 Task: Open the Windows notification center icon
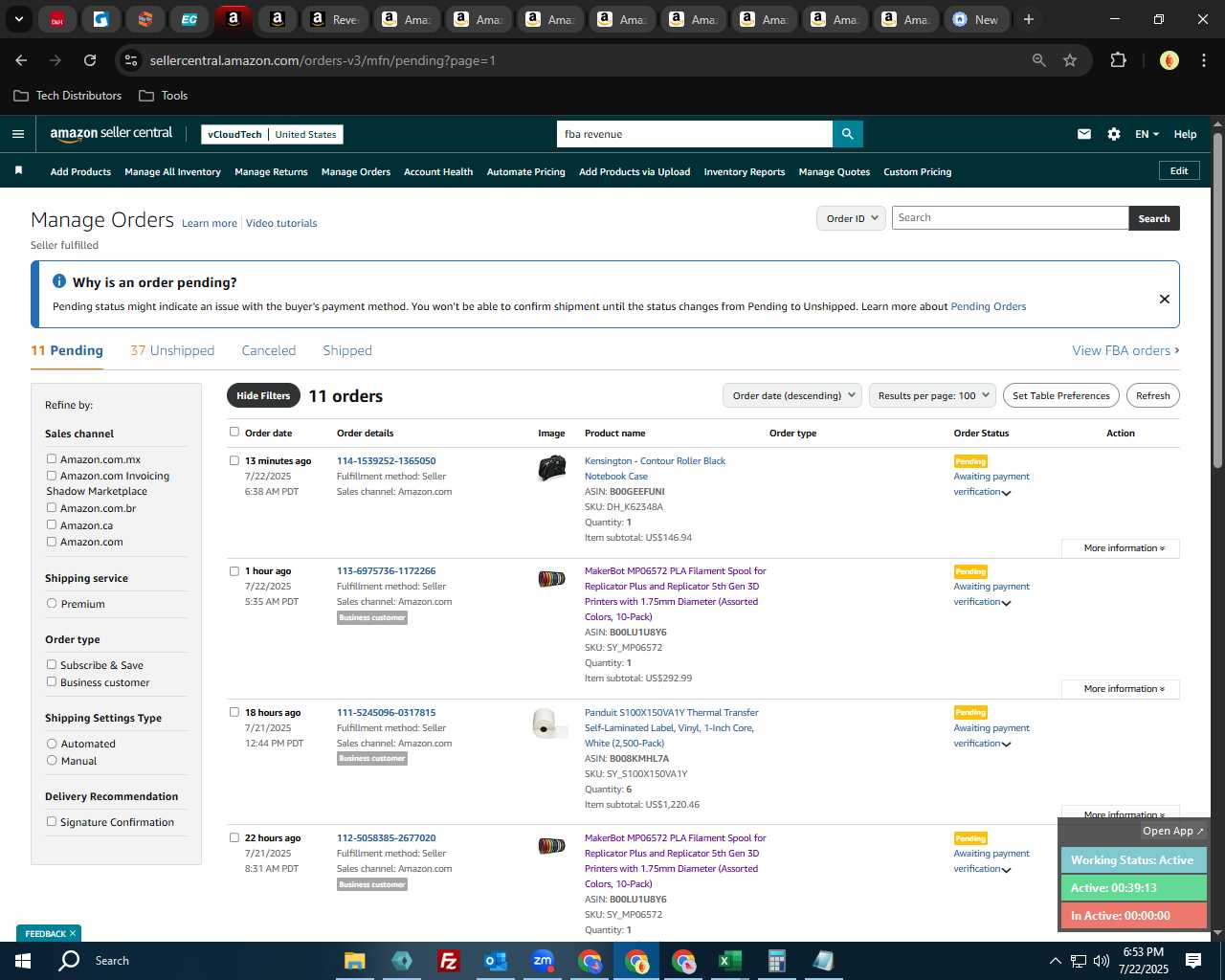click(1193, 961)
